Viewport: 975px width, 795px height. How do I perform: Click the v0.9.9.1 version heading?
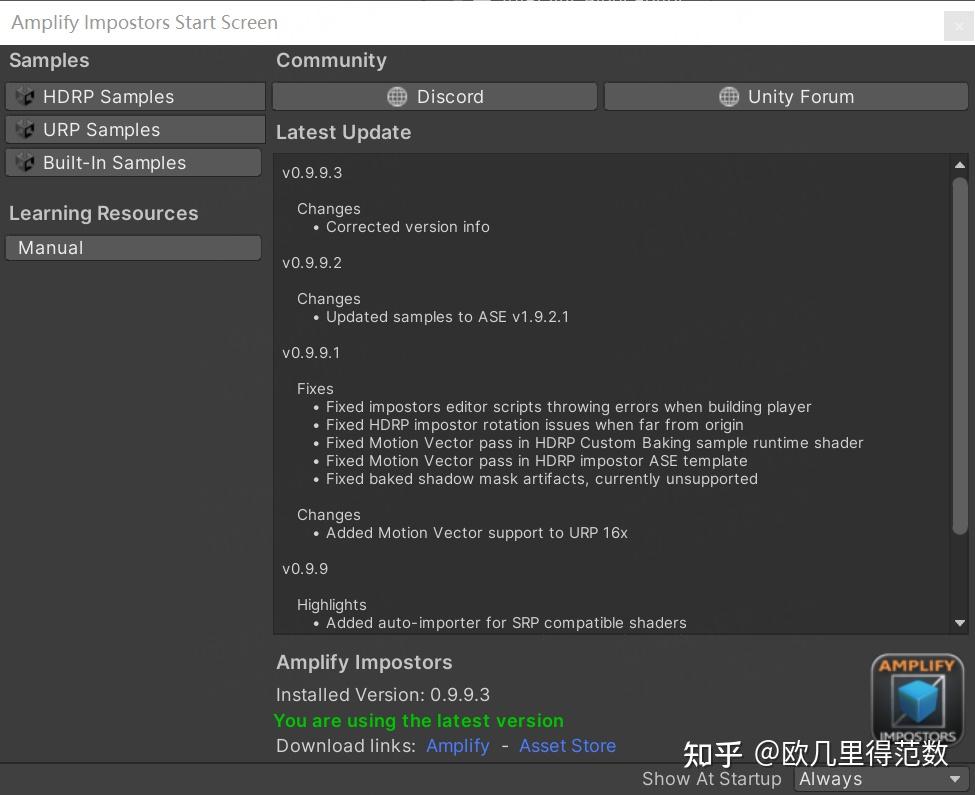312,353
